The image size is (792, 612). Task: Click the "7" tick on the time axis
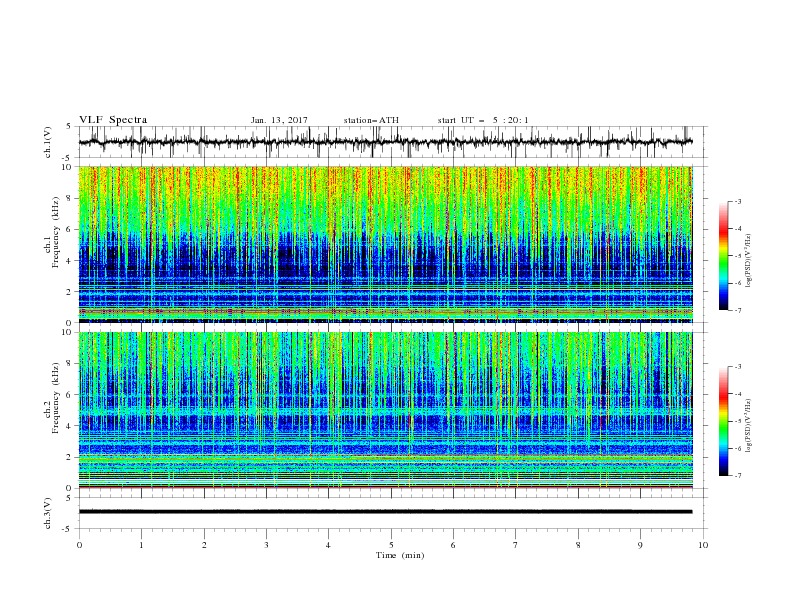click(516, 545)
